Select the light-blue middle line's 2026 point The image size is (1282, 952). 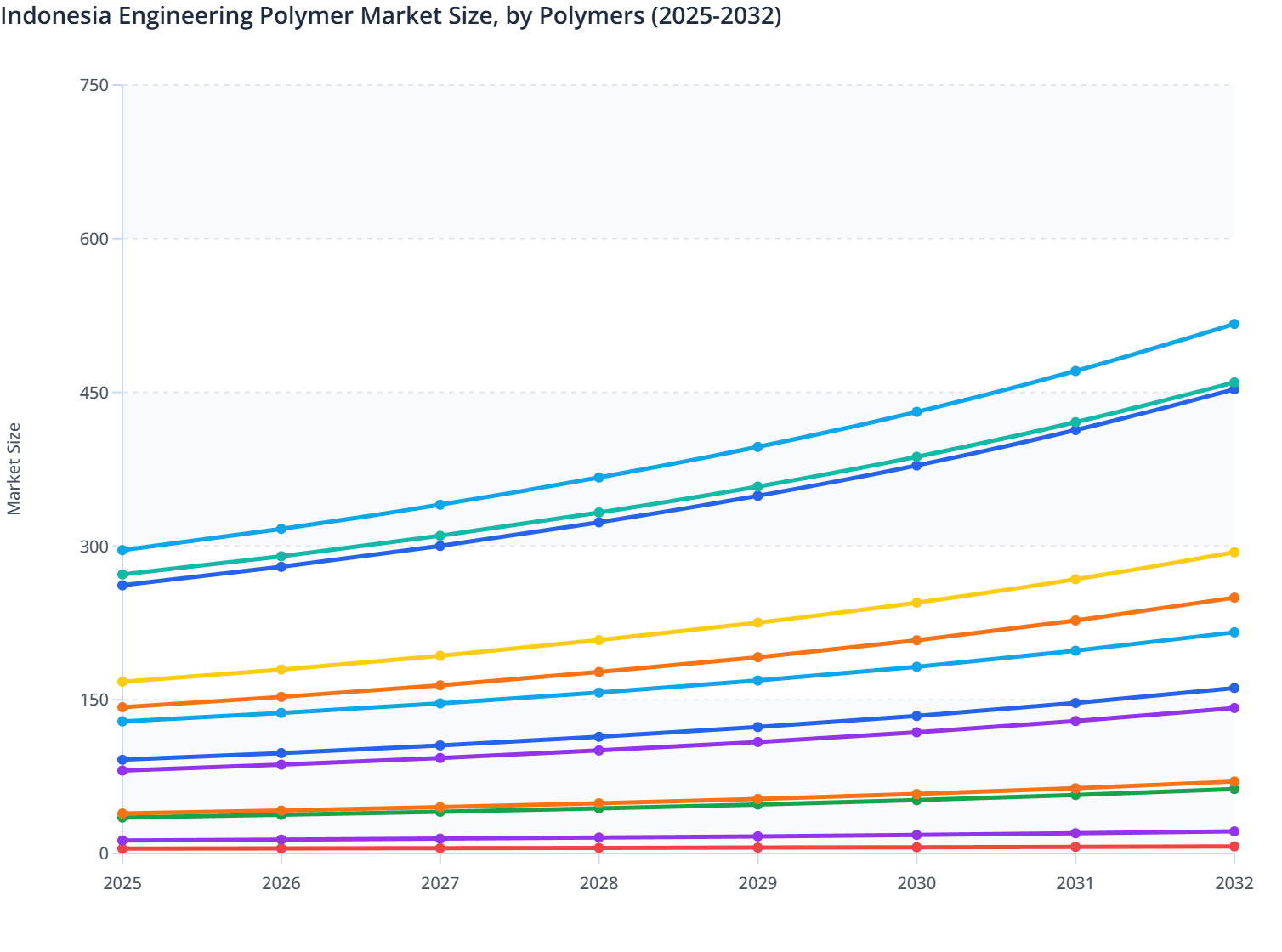281,712
